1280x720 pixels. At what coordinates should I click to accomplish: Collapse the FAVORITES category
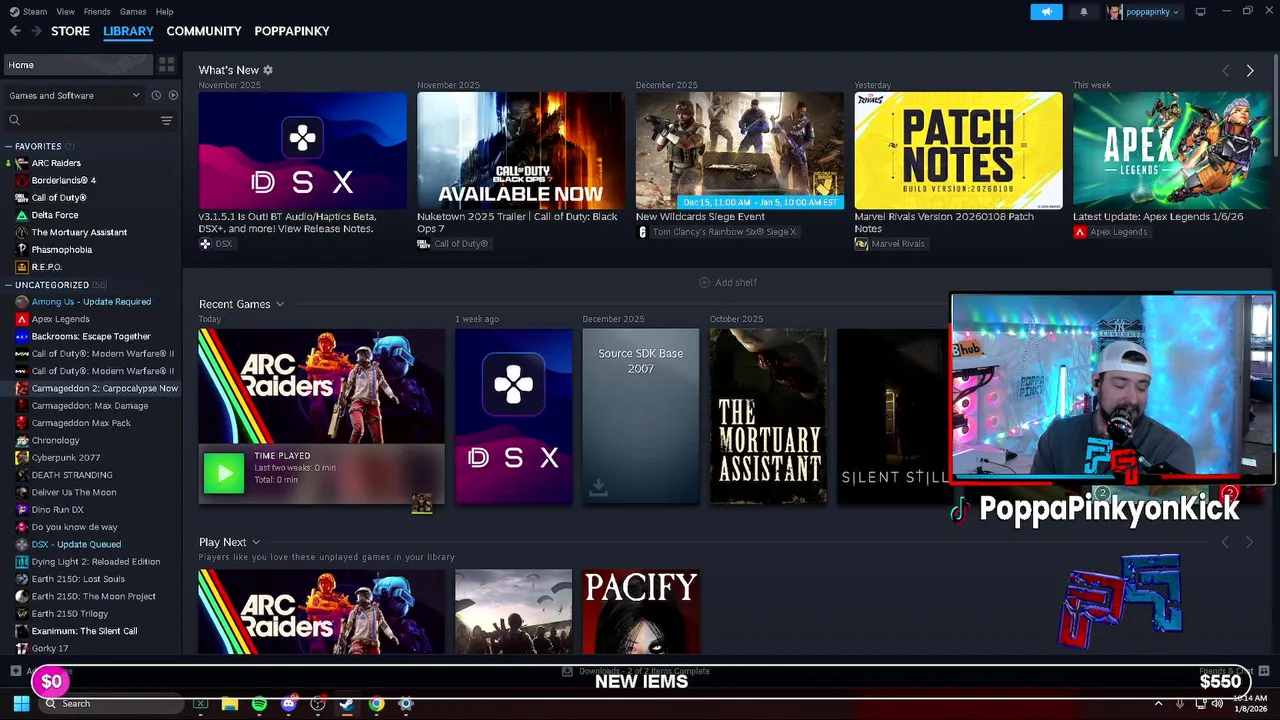coord(8,146)
